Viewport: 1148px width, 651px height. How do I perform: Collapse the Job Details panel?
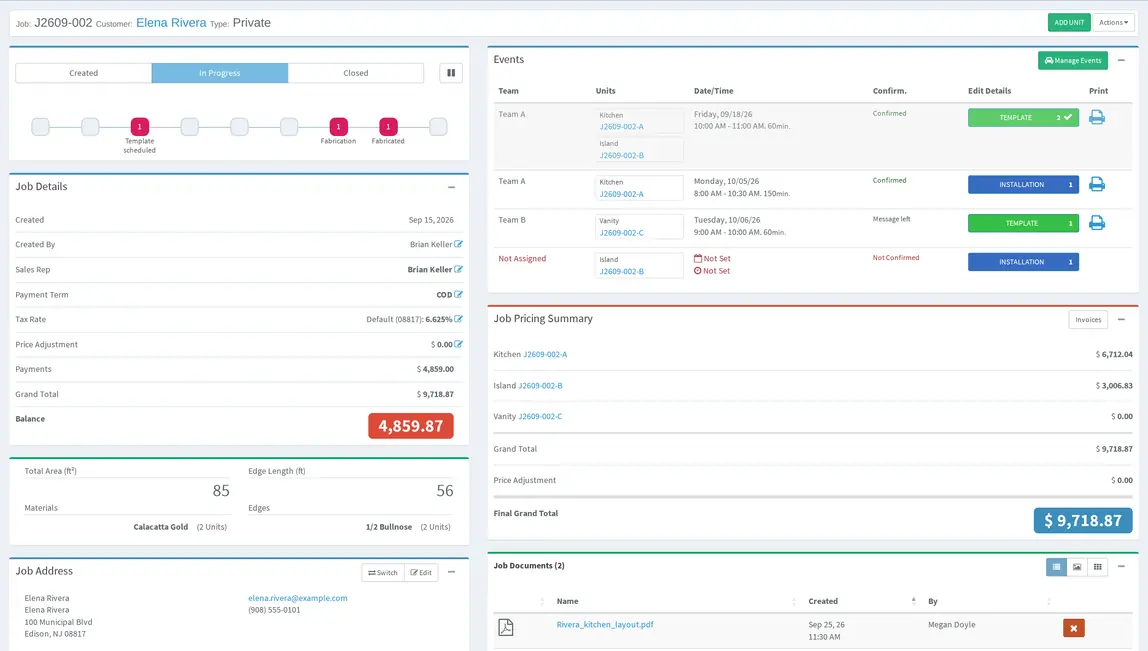(451, 187)
